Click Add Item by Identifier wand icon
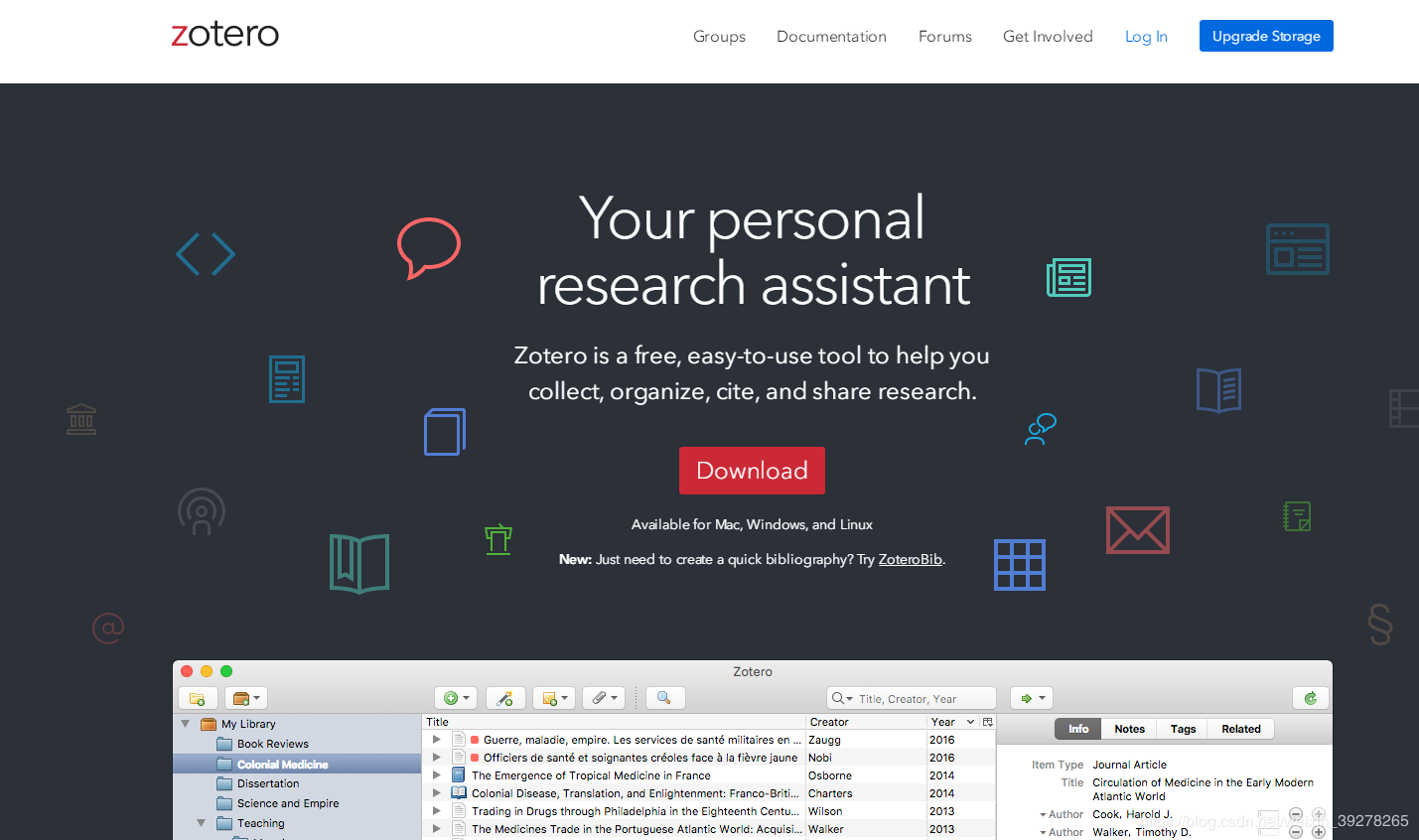1419x840 pixels. click(505, 698)
